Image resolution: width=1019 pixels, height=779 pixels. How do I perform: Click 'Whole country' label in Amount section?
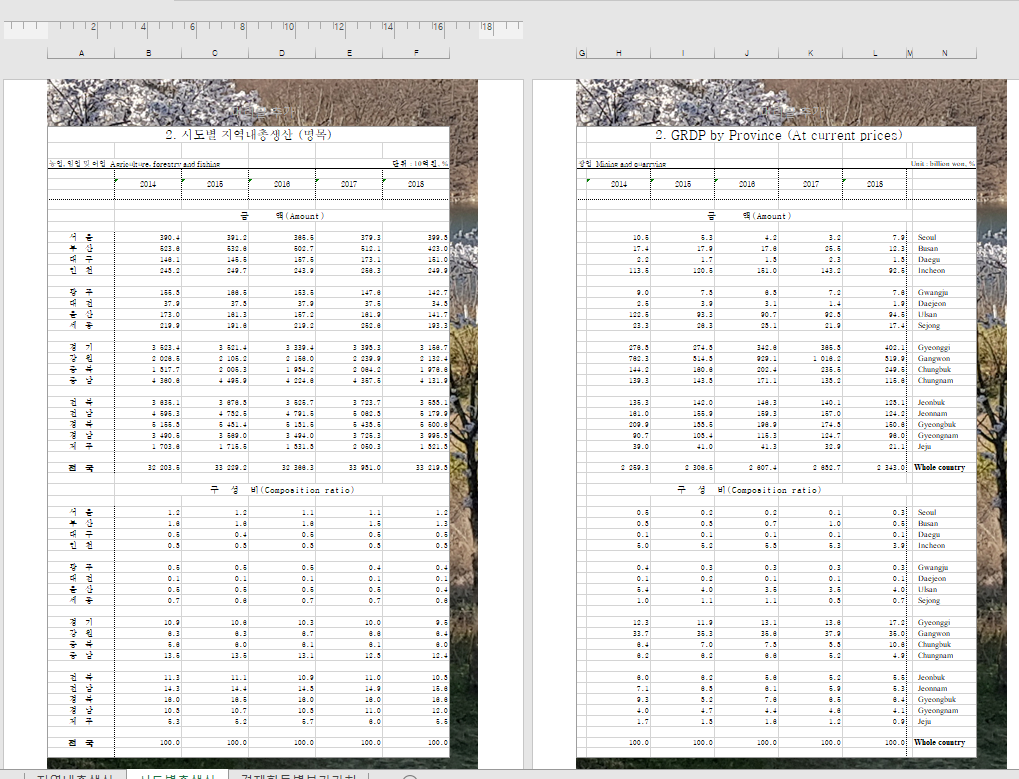[940, 468]
